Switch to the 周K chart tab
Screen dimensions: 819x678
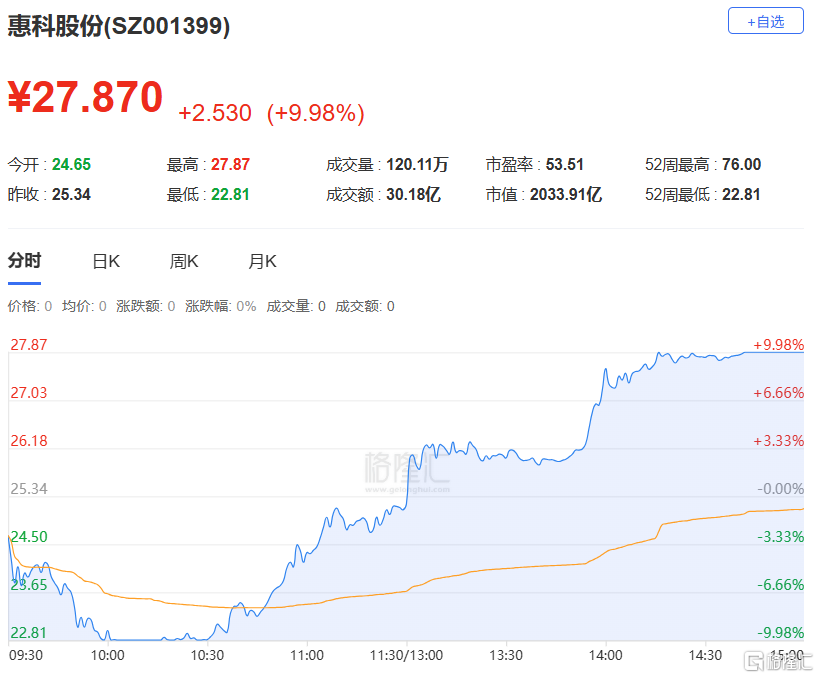coord(184,261)
